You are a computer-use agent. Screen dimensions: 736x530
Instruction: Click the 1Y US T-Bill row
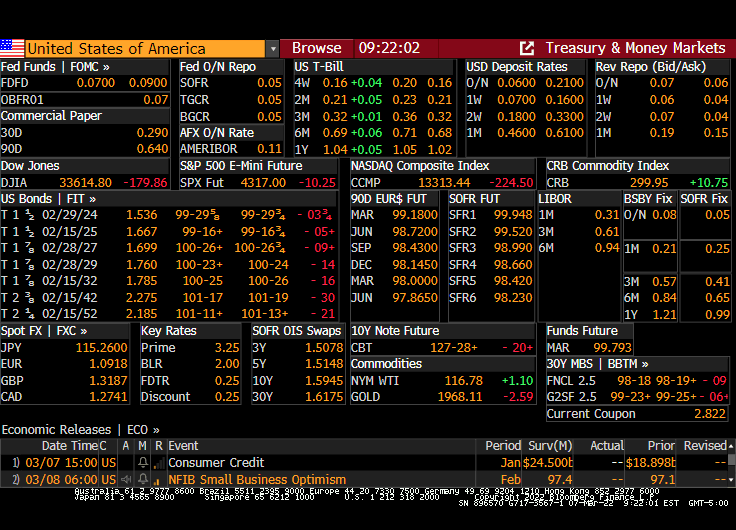point(373,150)
